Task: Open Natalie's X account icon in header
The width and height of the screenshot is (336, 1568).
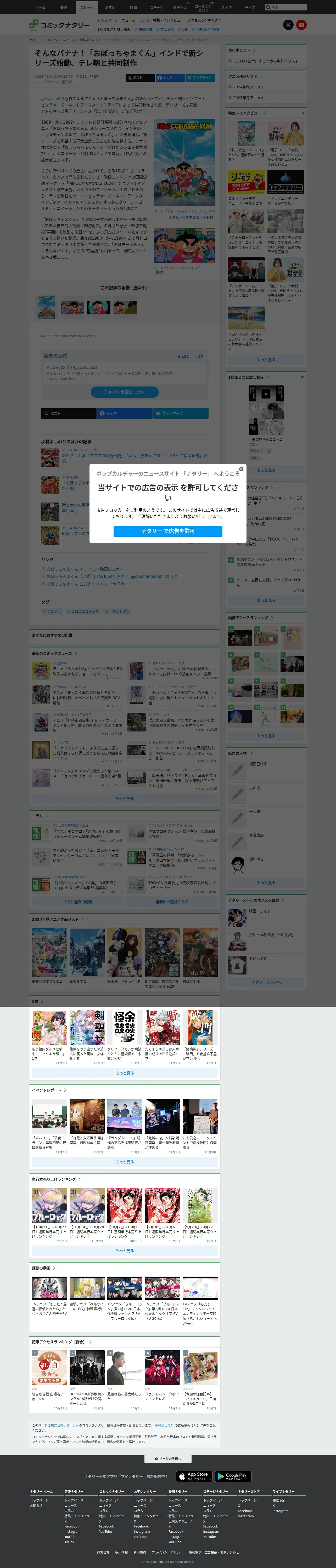Action: (288, 25)
